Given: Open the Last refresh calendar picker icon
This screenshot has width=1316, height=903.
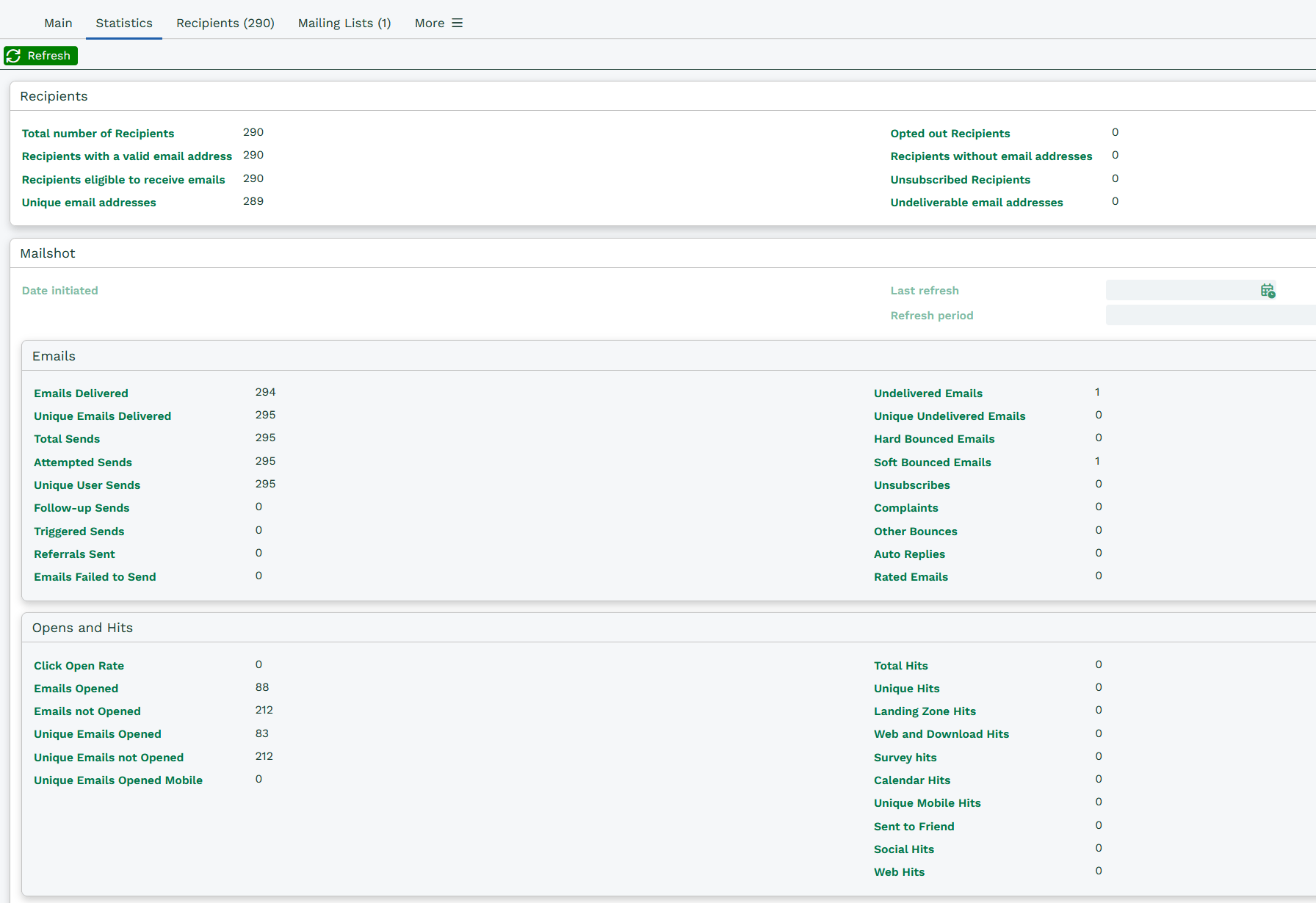Looking at the screenshot, I should 1267,291.
